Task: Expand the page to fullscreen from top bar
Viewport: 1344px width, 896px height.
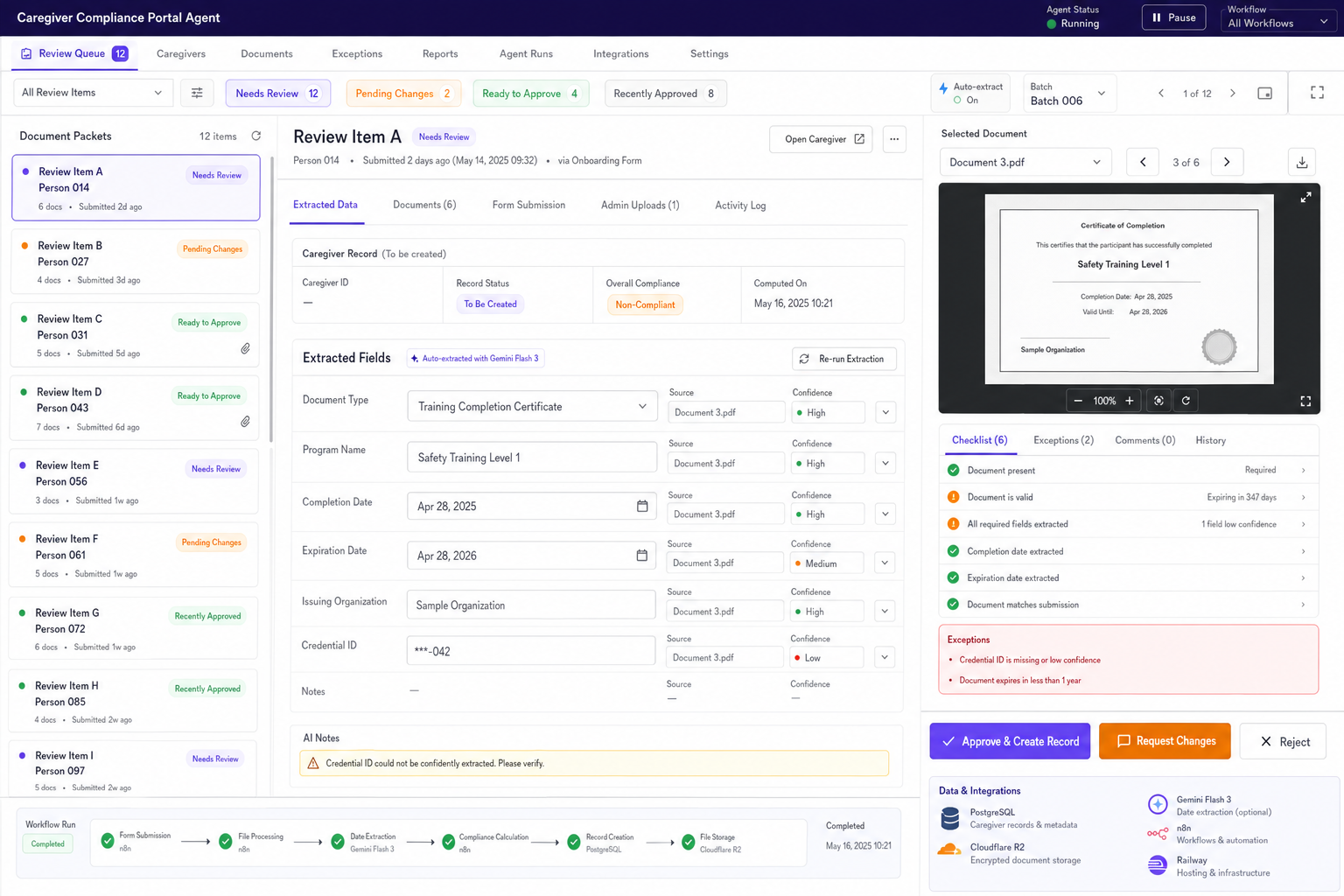Action: [1317, 93]
